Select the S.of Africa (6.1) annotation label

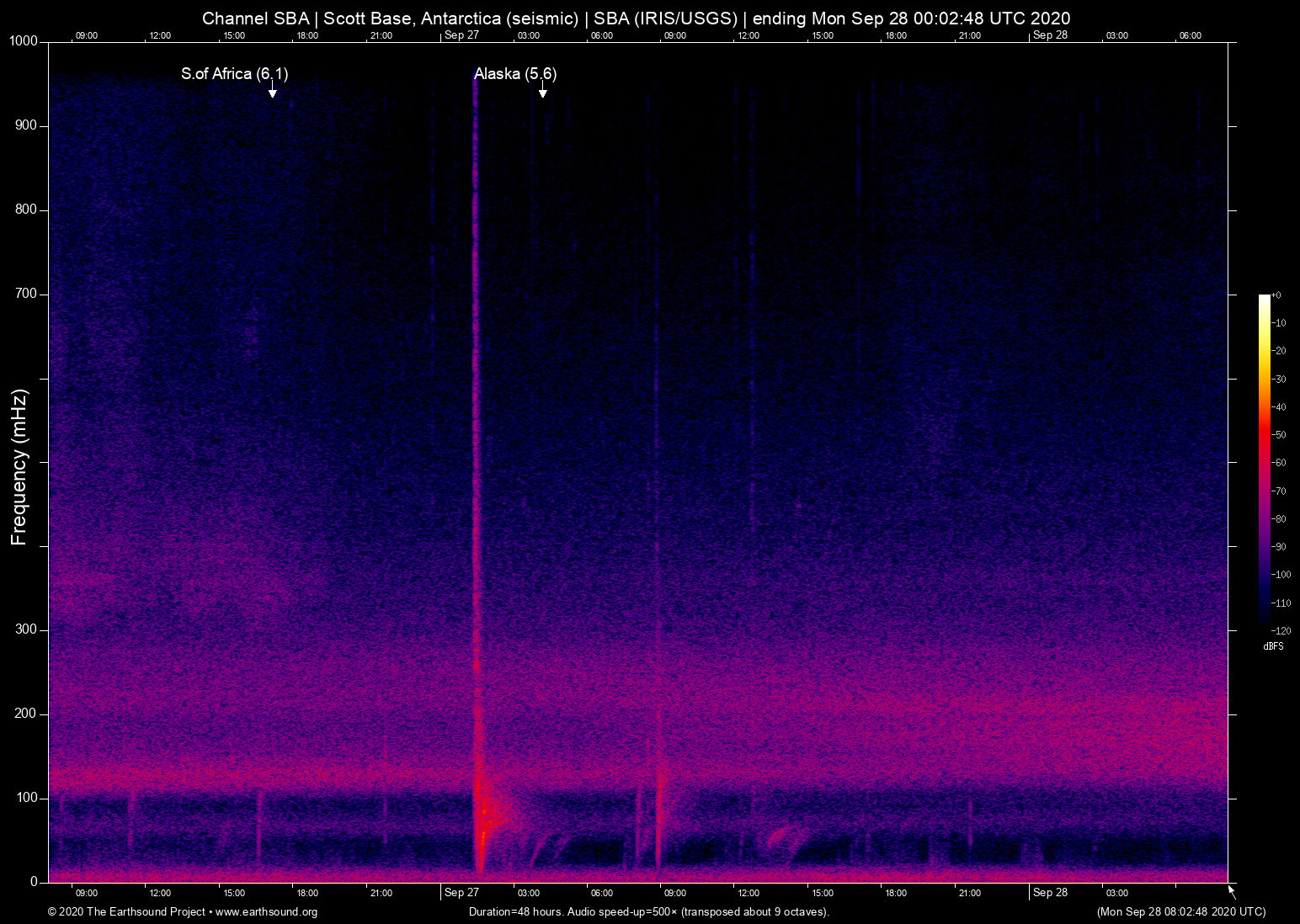pyautogui.click(x=235, y=74)
